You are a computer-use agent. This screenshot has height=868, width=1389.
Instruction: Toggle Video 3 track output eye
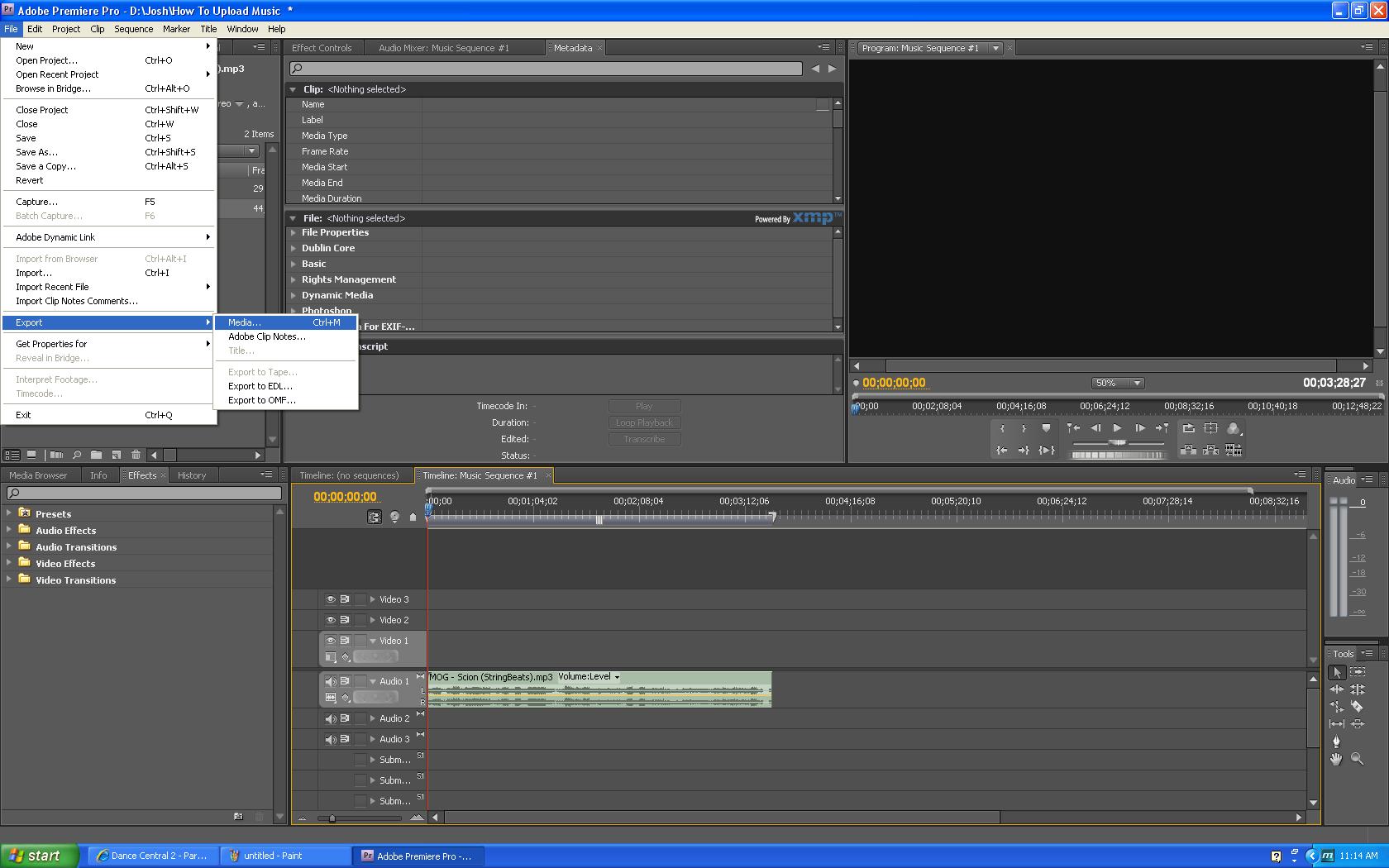point(330,599)
